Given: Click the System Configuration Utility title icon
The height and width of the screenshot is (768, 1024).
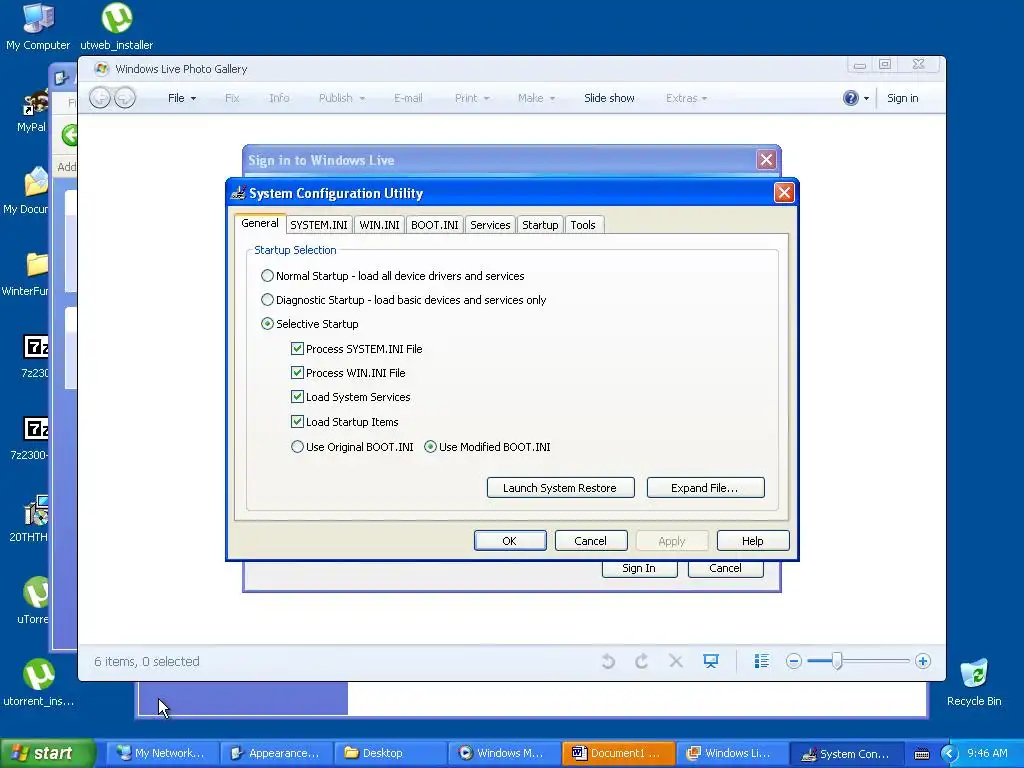Looking at the screenshot, I should [x=239, y=193].
